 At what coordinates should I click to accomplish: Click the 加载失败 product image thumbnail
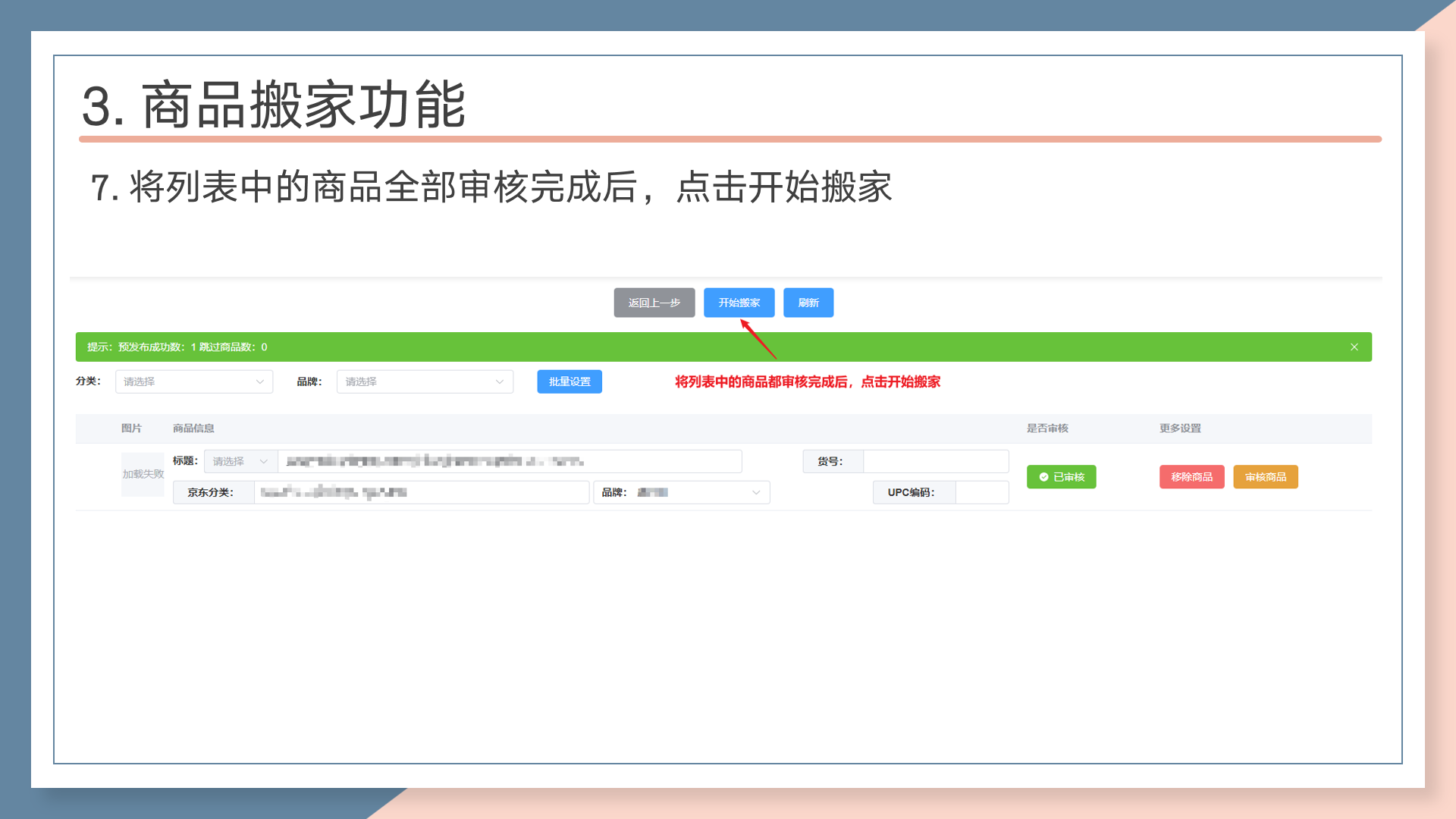143,474
